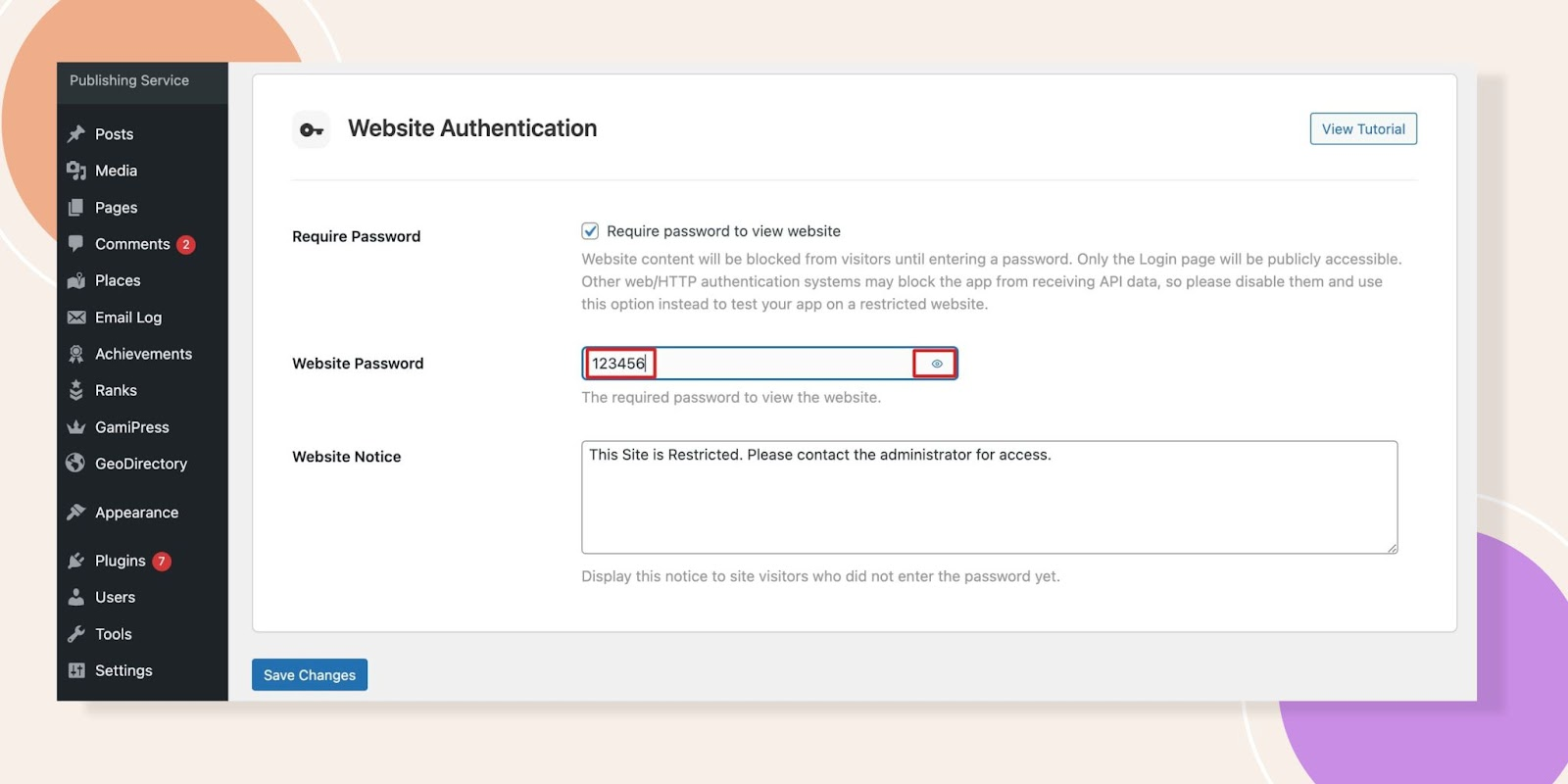Click the Media icon in sidebar

[x=76, y=171]
